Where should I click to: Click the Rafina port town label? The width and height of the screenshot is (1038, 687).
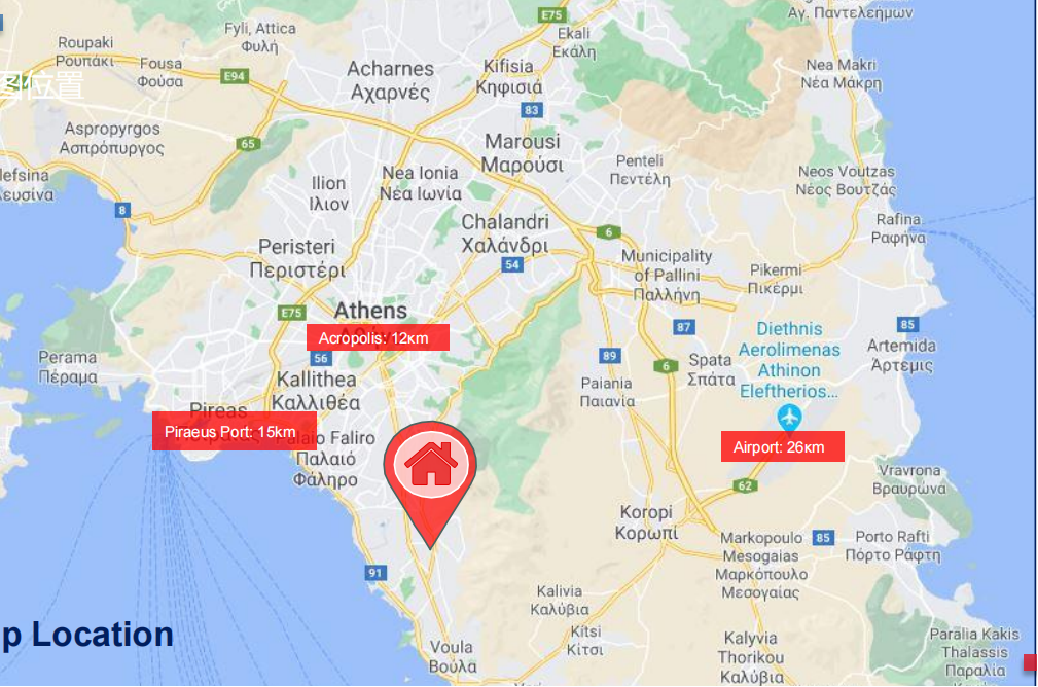coord(898,228)
